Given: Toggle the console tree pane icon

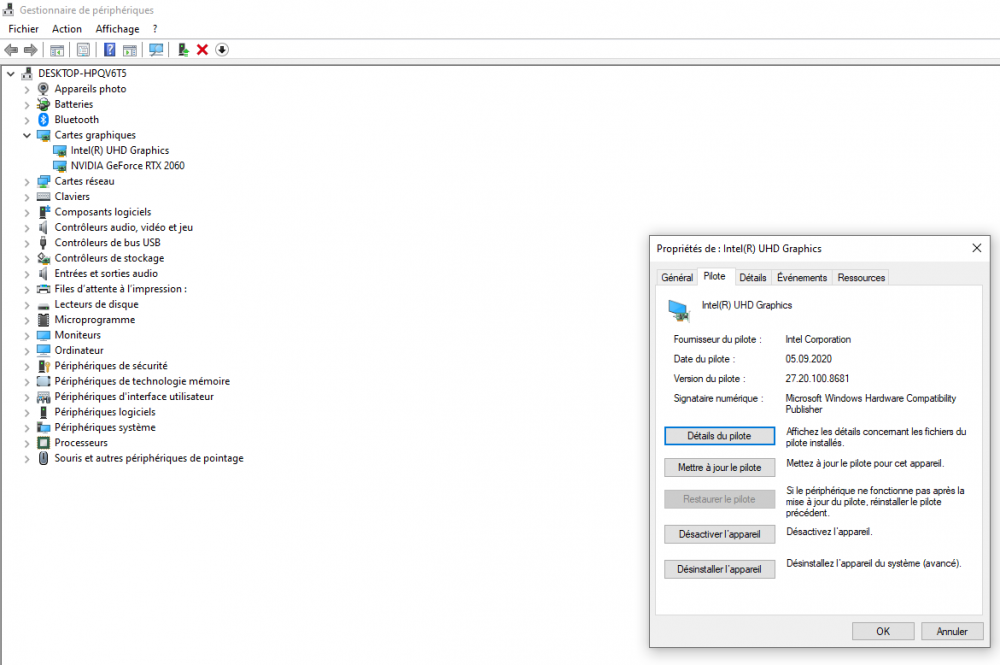Looking at the screenshot, I should (x=57, y=50).
